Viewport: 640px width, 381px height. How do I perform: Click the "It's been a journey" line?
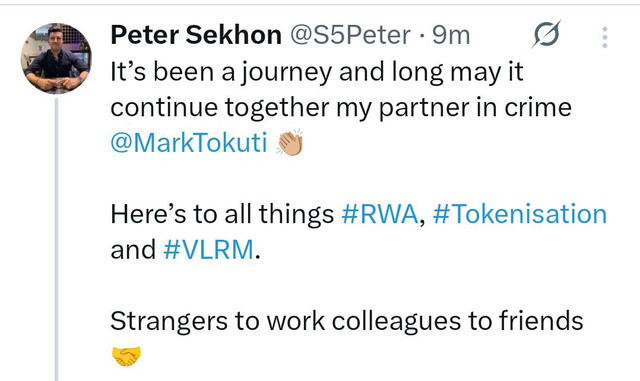point(317,72)
